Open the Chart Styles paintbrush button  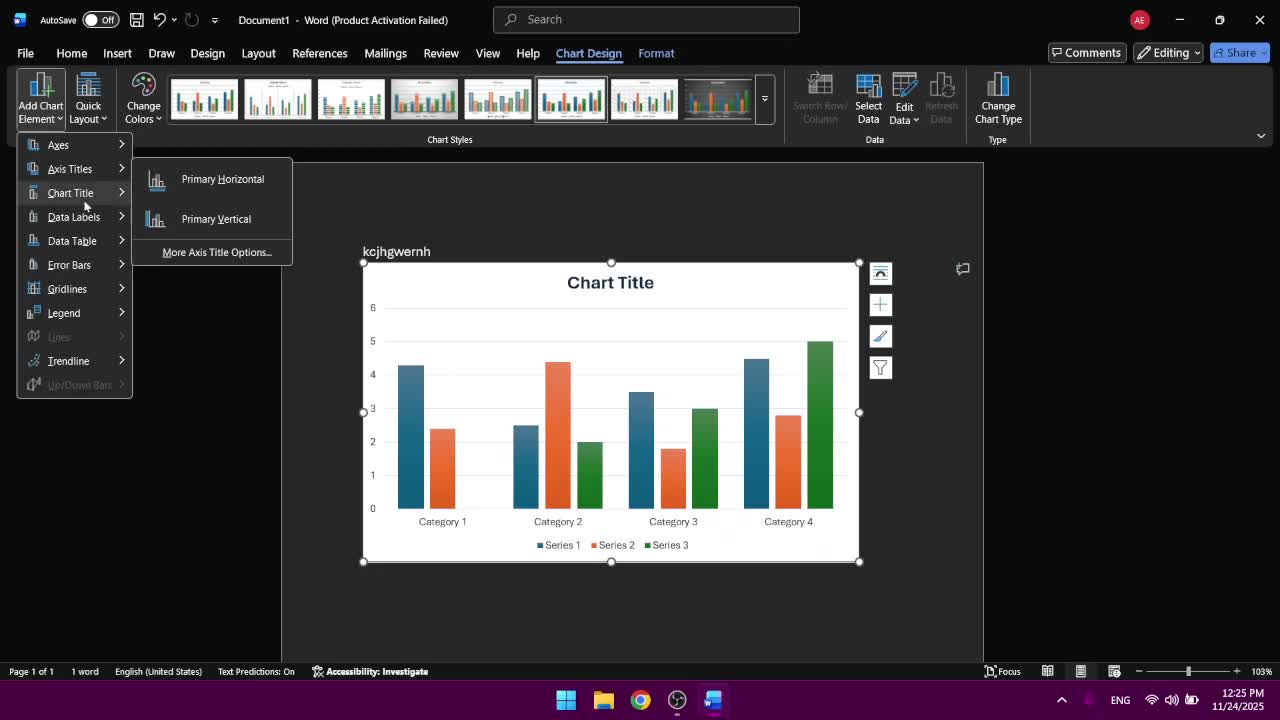pos(880,336)
